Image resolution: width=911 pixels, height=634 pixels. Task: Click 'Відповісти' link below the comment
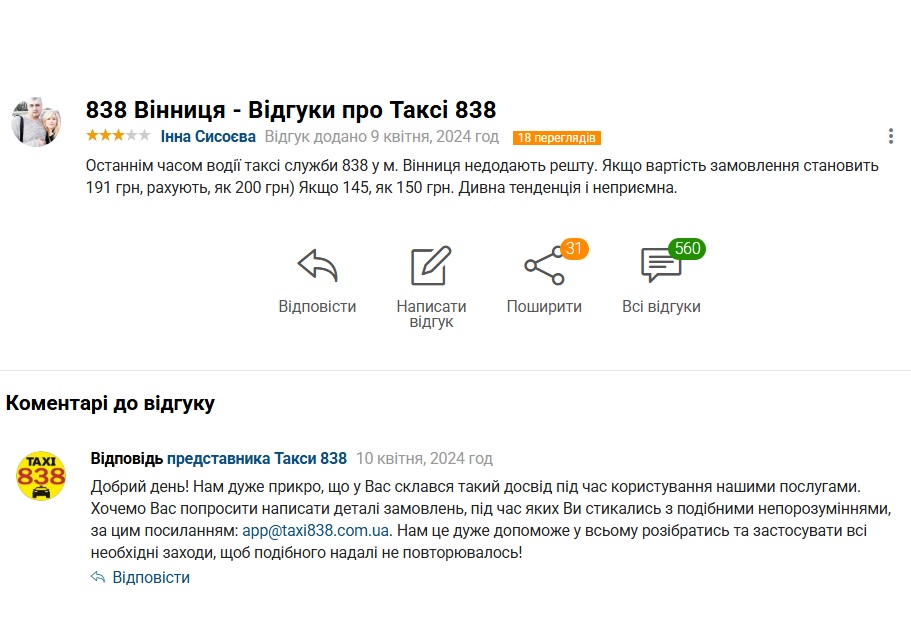(151, 578)
